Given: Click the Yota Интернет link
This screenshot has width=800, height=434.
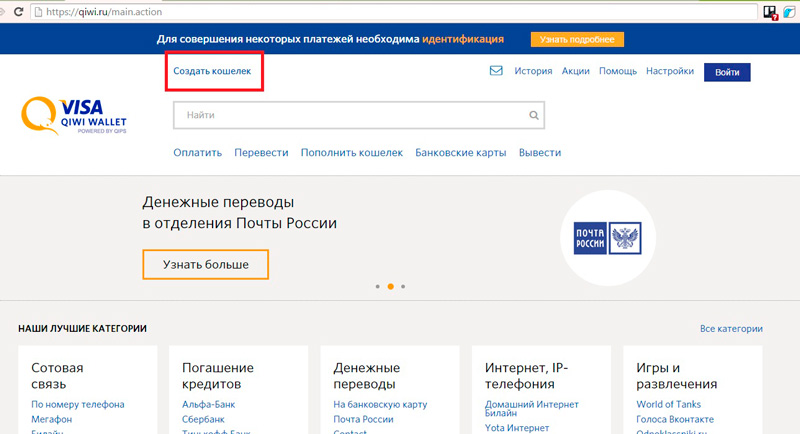Looking at the screenshot, I should click(x=517, y=428).
